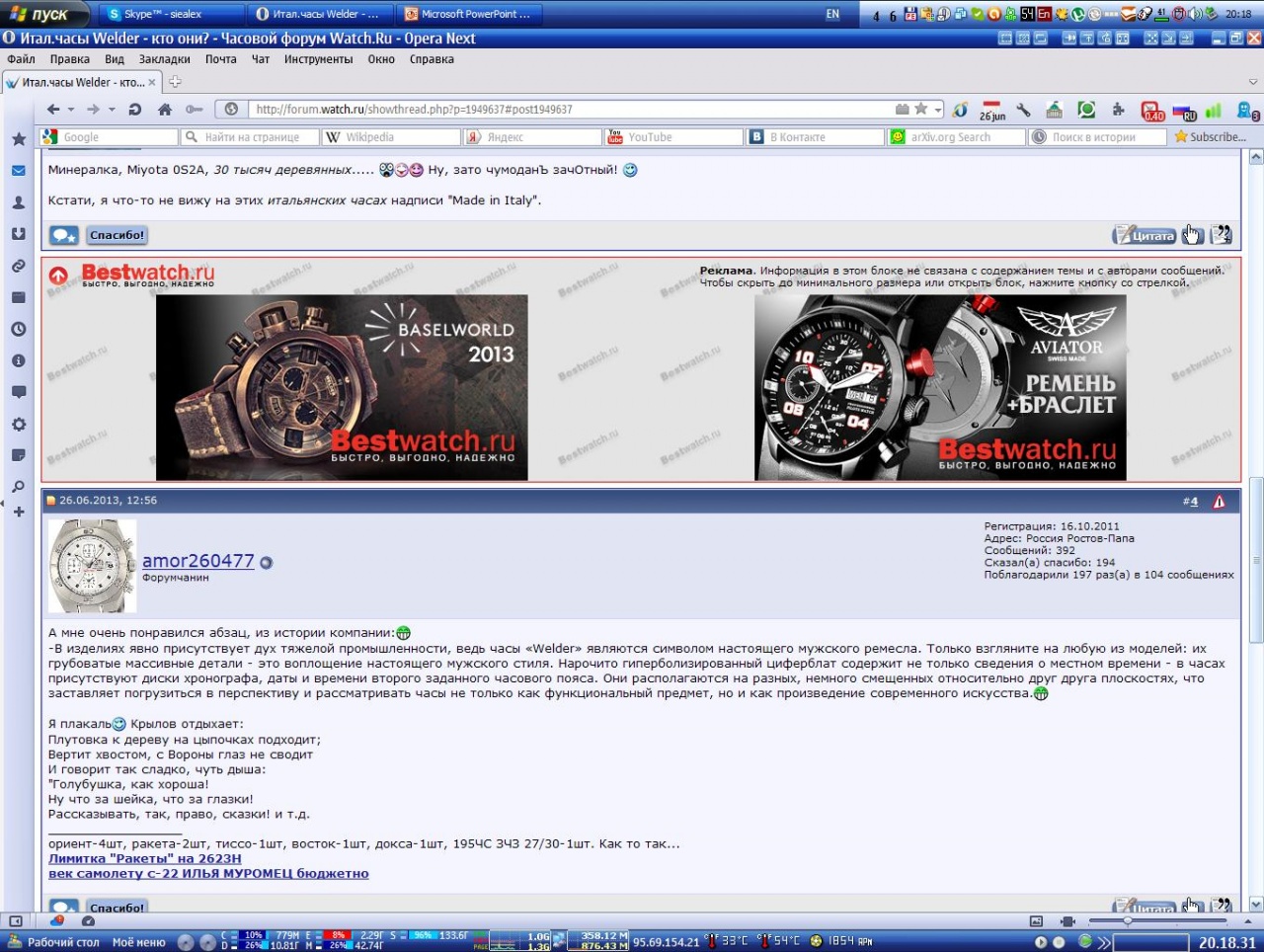Click the green signal bars extension icon
Image resolution: width=1264 pixels, height=952 pixels.
click(x=1214, y=111)
